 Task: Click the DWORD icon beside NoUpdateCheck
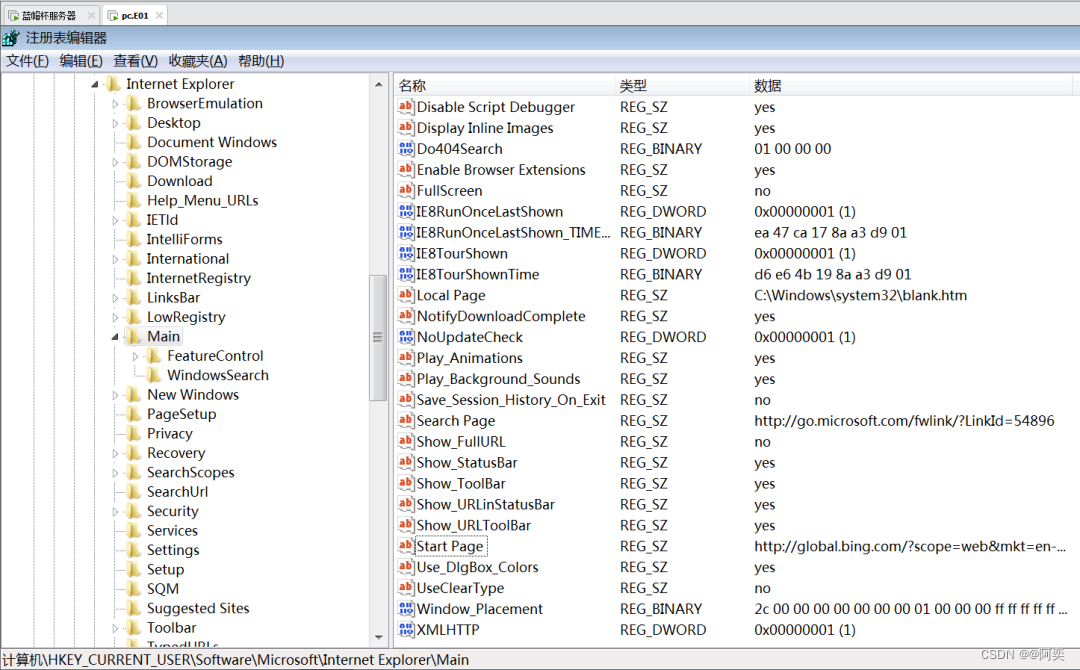click(x=406, y=337)
